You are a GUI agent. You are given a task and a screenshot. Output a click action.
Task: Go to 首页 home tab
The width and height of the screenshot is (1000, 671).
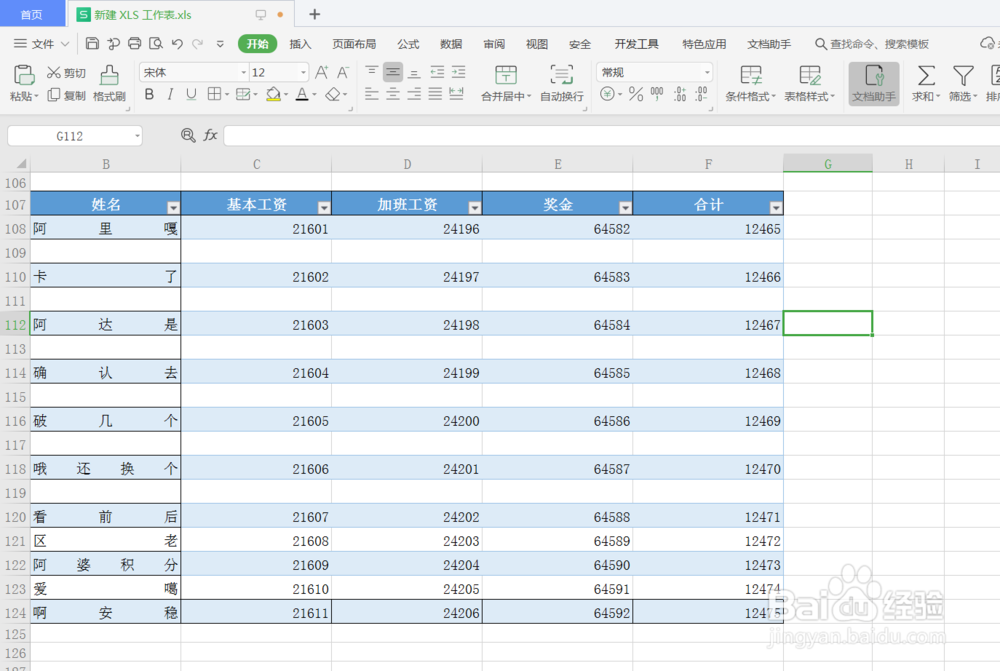32,14
